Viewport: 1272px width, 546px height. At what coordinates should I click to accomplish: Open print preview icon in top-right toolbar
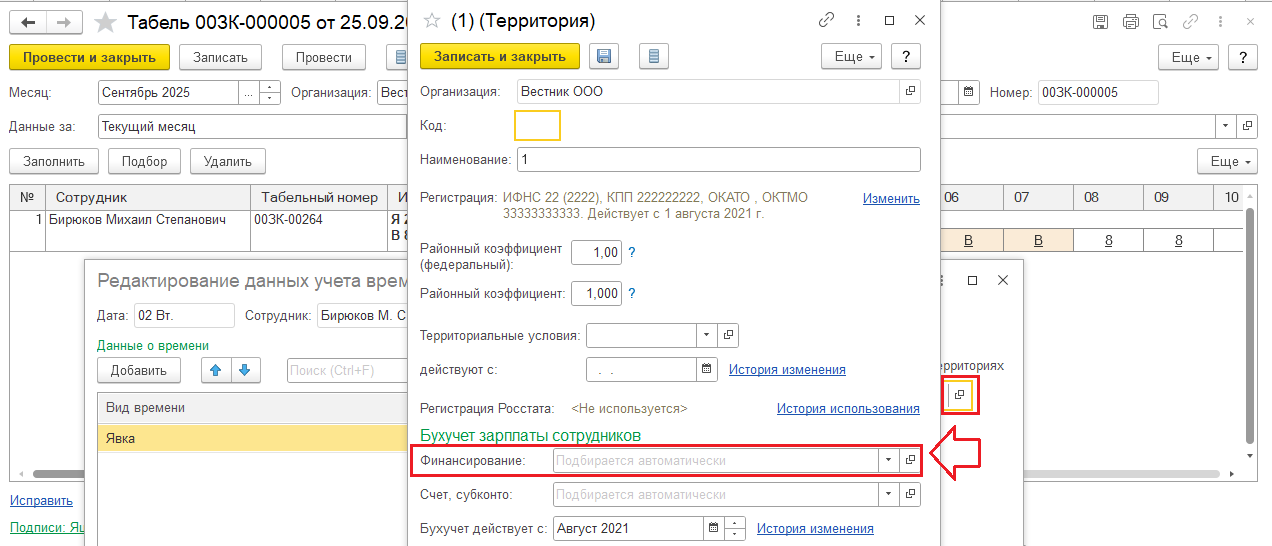[x=1160, y=21]
